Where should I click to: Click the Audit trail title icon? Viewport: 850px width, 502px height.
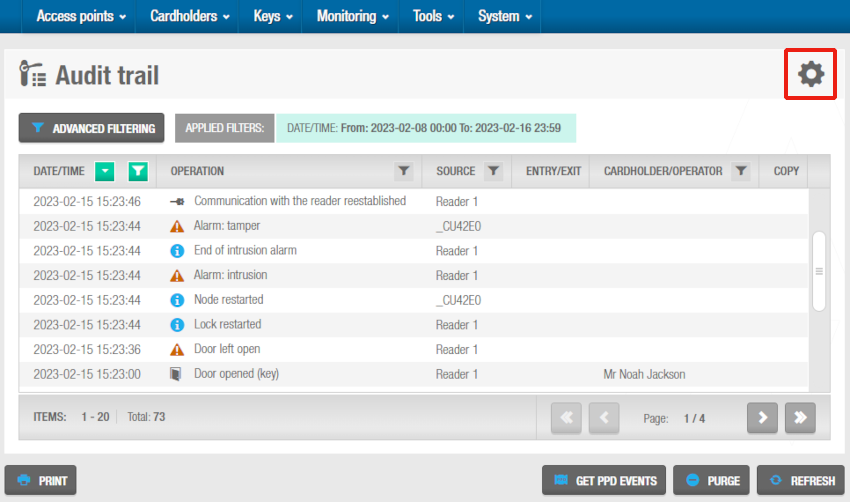pos(33,74)
